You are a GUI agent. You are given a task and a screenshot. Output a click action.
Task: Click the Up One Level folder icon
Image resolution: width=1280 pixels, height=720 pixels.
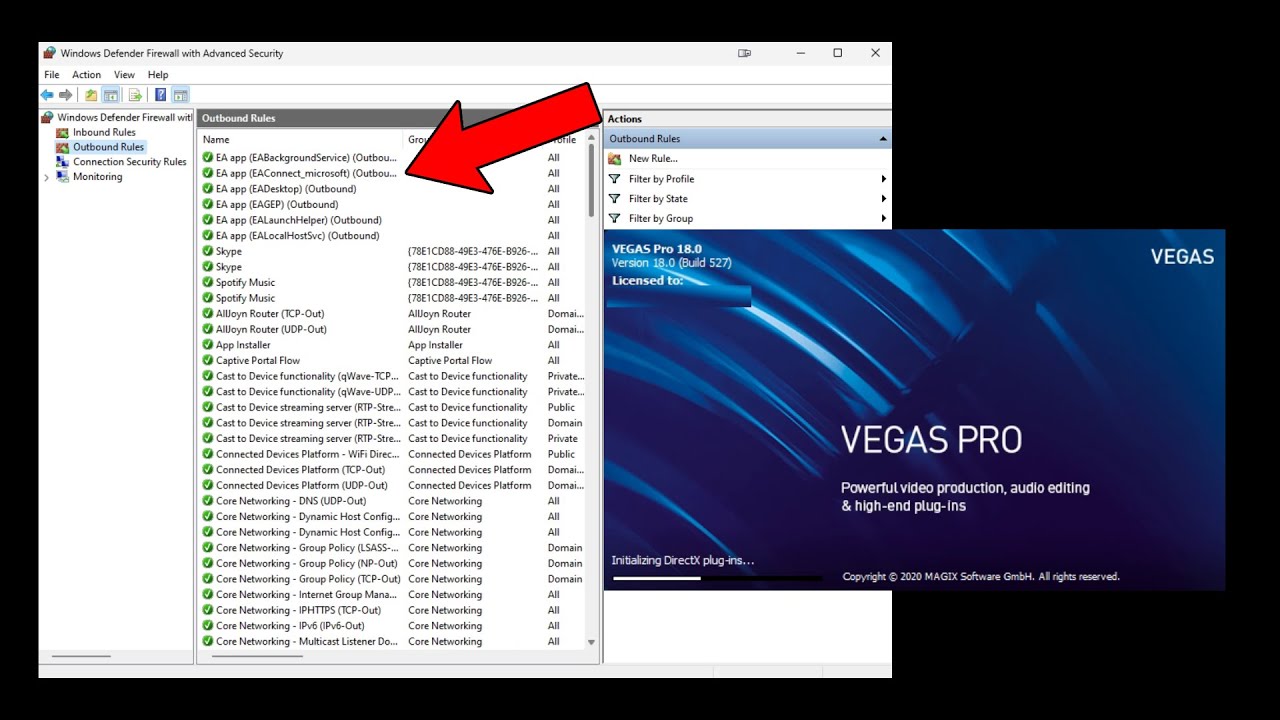click(x=91, y=95)
